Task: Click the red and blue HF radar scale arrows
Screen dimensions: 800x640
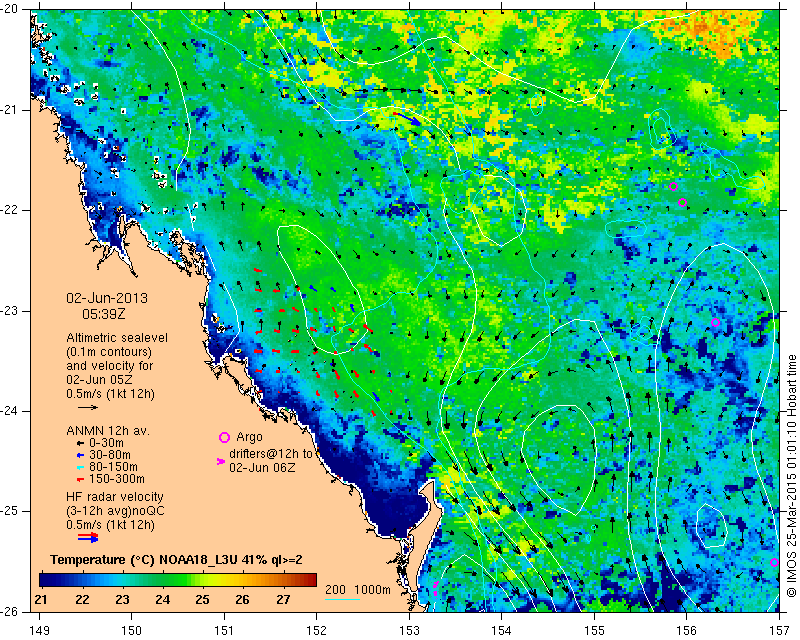Action: click(88, 537)
